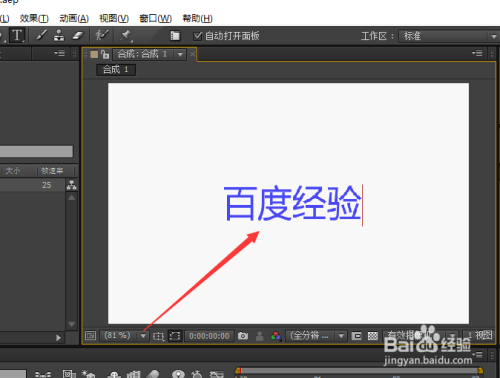500x378 pixels.
Task: Open the 工作区 标准 workspace dropdown
Action: click(448, 36)
